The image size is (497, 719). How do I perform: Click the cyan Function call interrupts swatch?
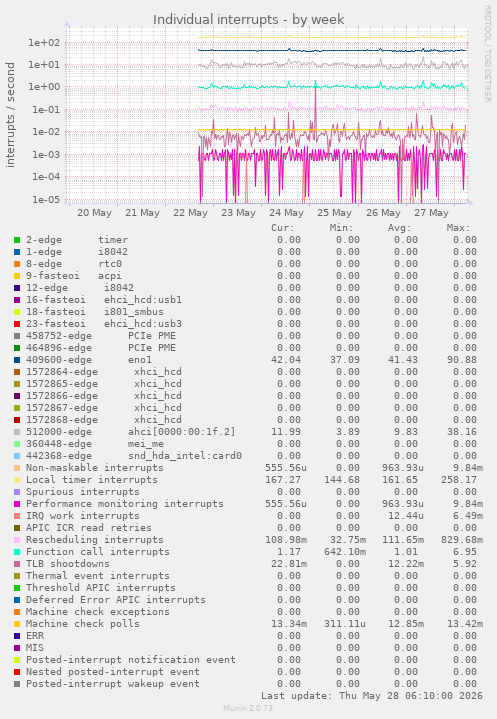click(17, 552)
